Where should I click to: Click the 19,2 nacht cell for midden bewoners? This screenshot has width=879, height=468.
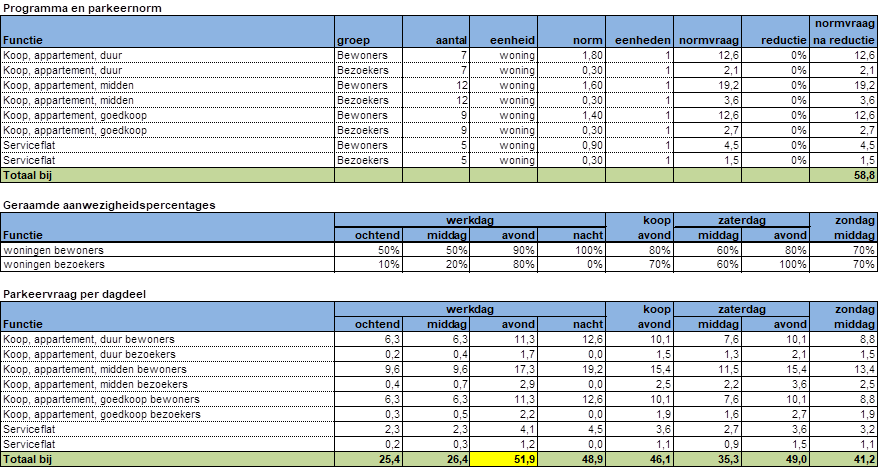pyautogui.click(x=572, y=369)
